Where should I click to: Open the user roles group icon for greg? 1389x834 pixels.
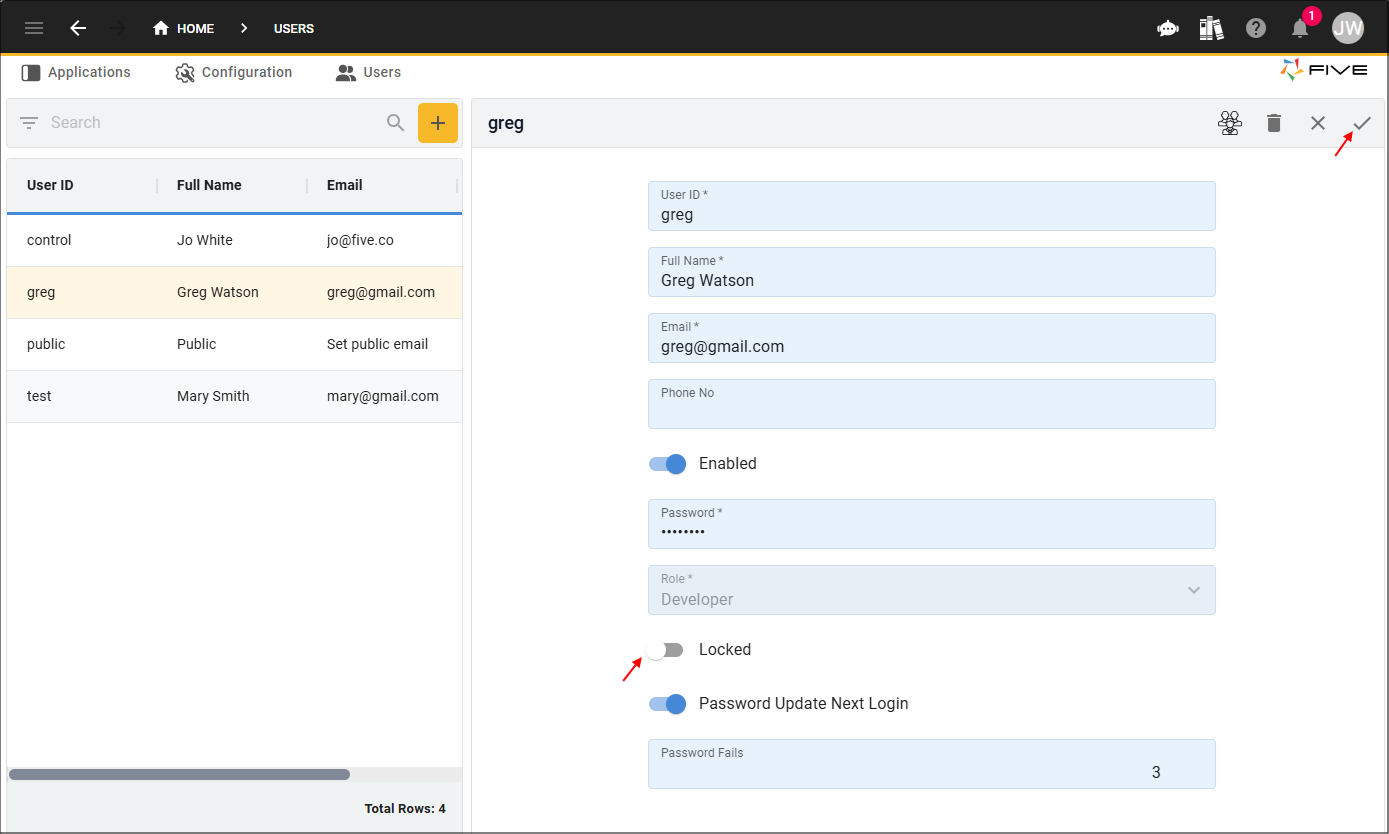tap(1230, 123)
